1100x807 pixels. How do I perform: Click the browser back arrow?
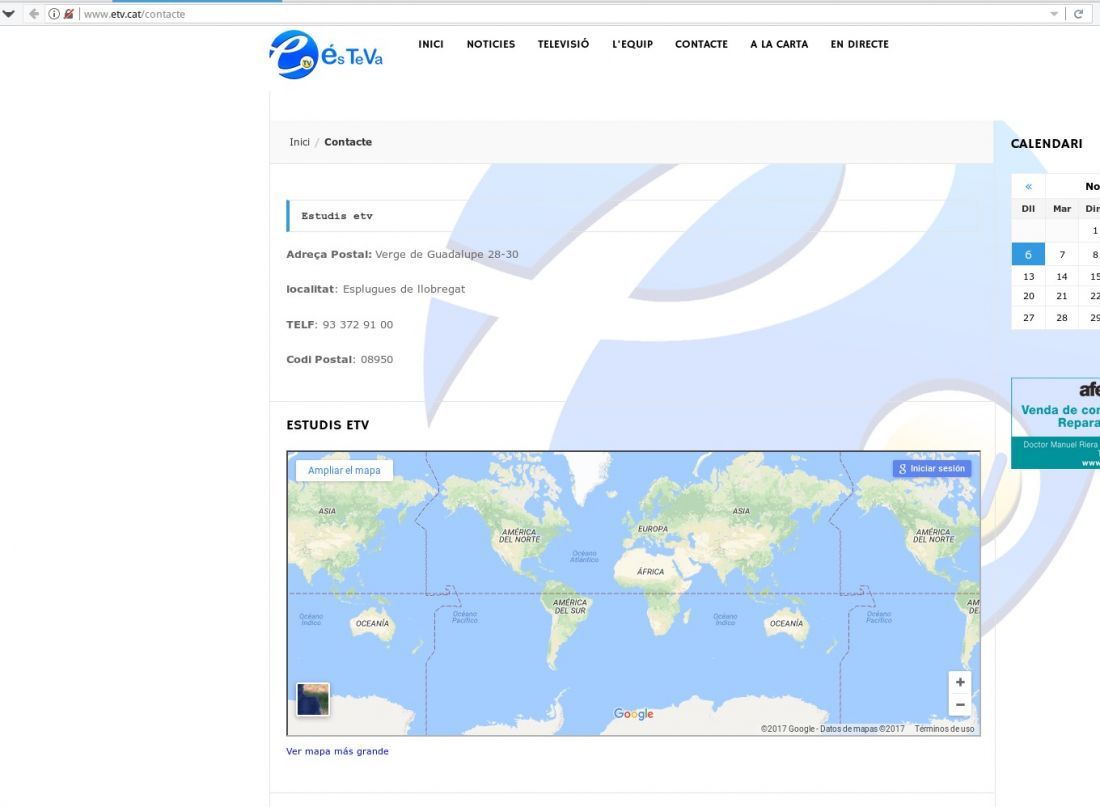(34, 14)
